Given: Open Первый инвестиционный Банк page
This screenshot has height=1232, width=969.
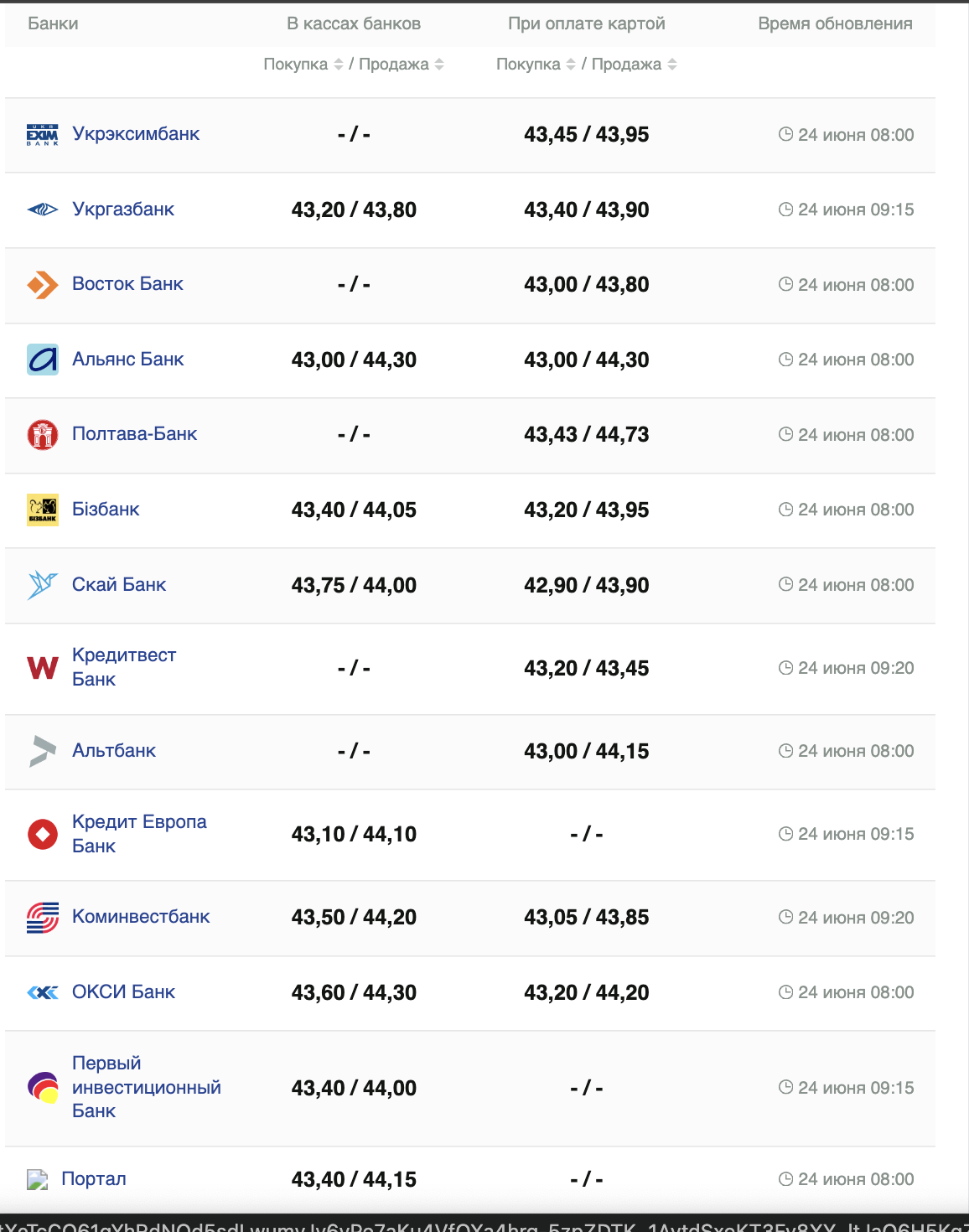Looking at the screenshot, I should point(146,1087).
